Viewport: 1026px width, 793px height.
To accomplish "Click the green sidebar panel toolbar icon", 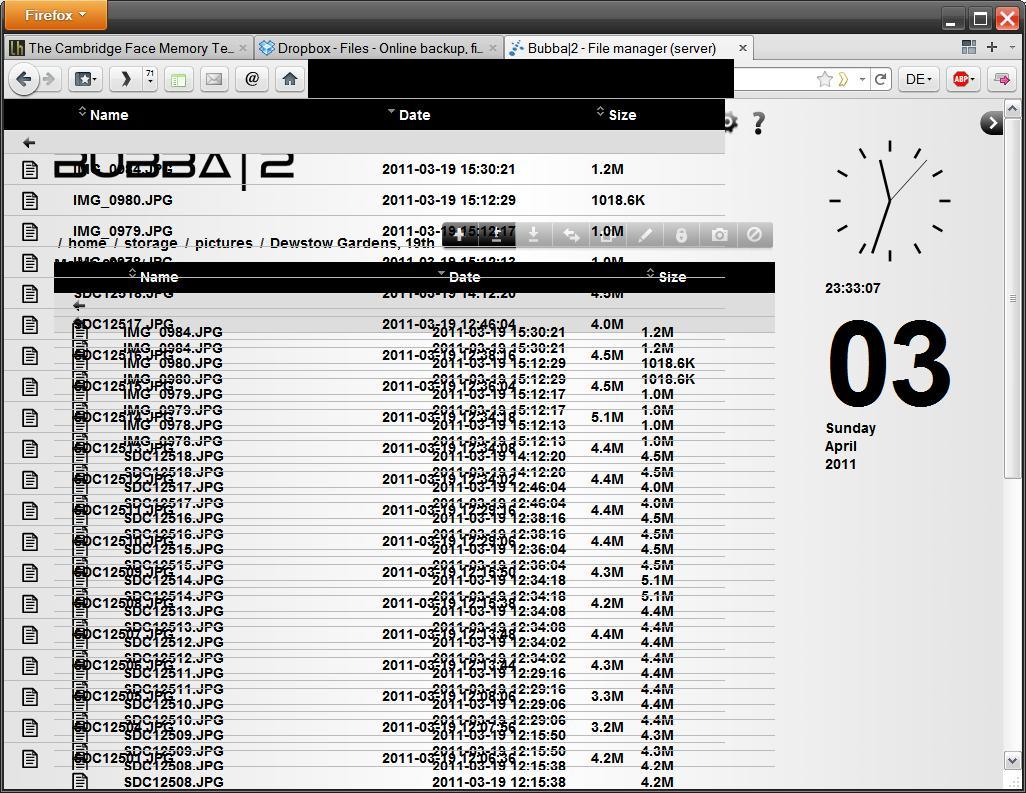I will [179, 80].
